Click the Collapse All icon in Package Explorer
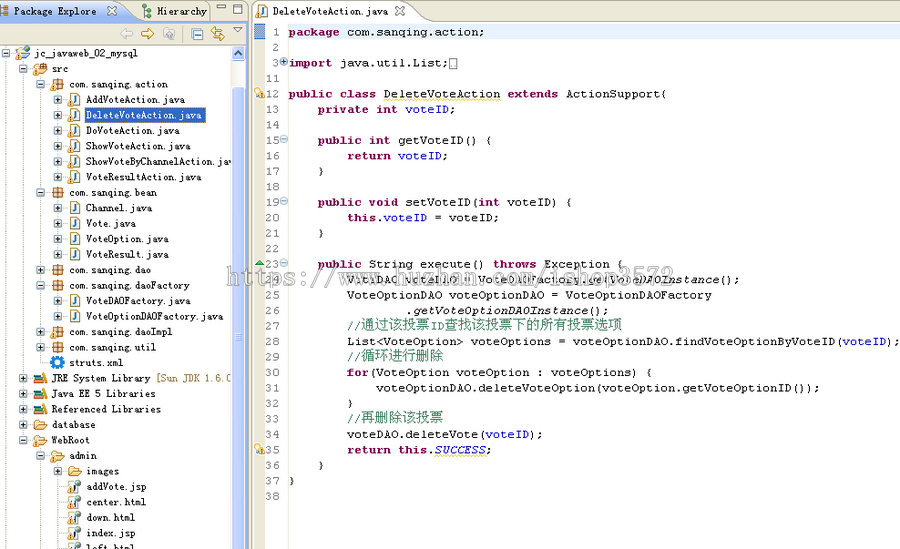 (x=197, y=34)
